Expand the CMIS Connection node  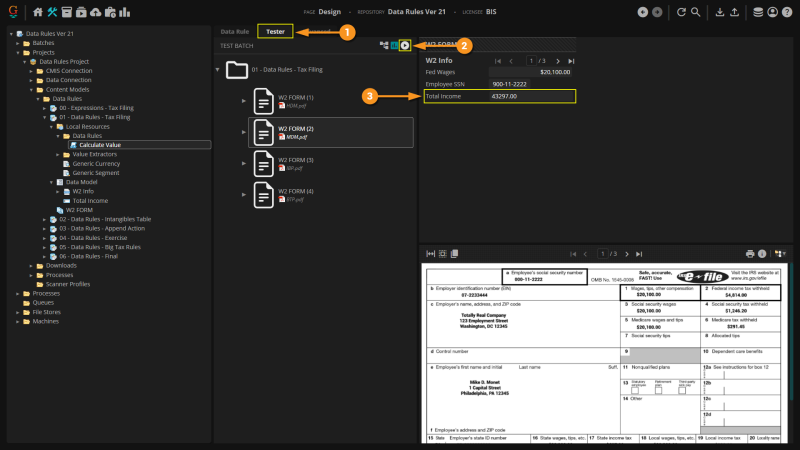coord(31,71)
